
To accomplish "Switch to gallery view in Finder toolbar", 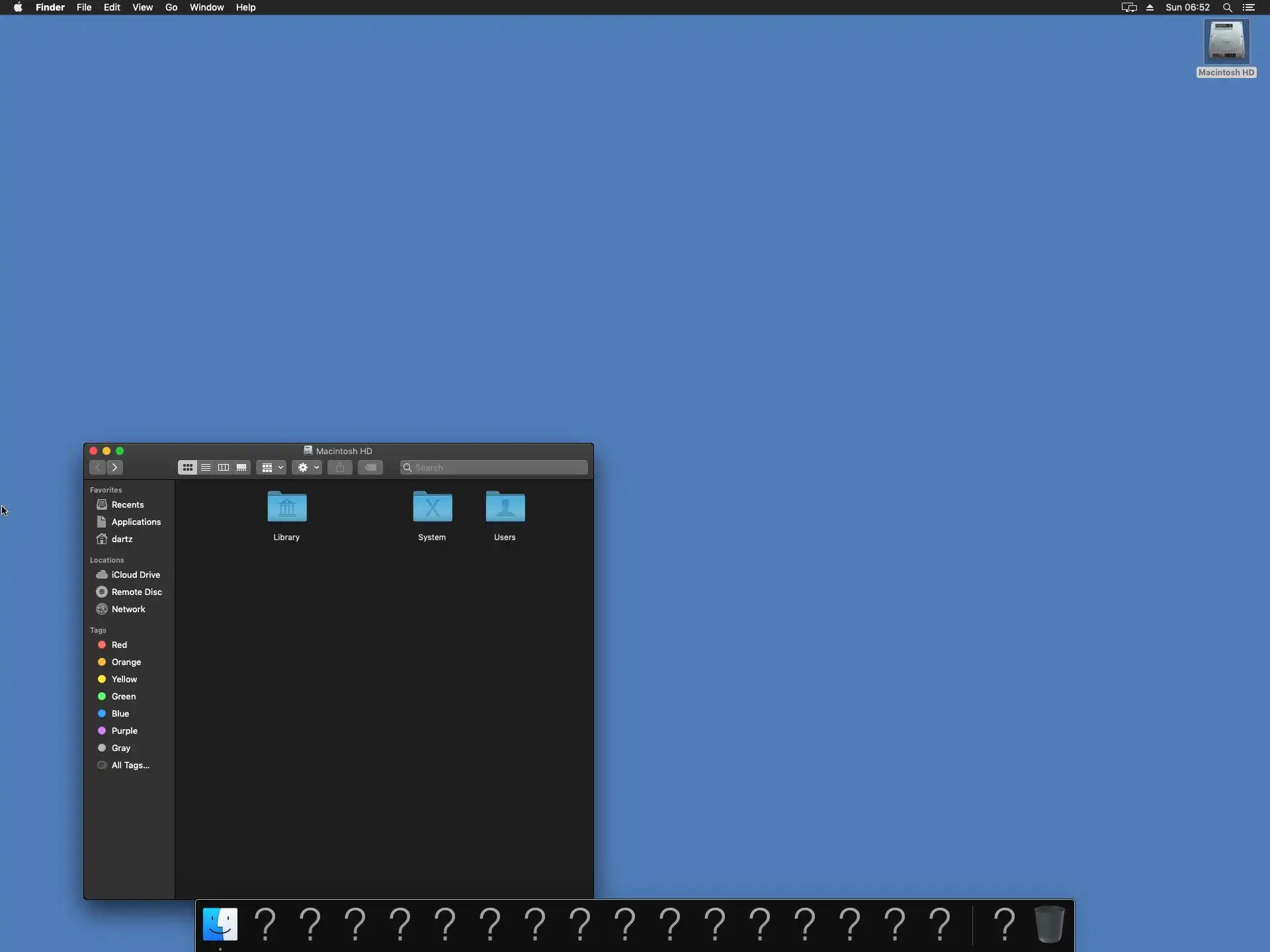I will [x=241, y=467].
